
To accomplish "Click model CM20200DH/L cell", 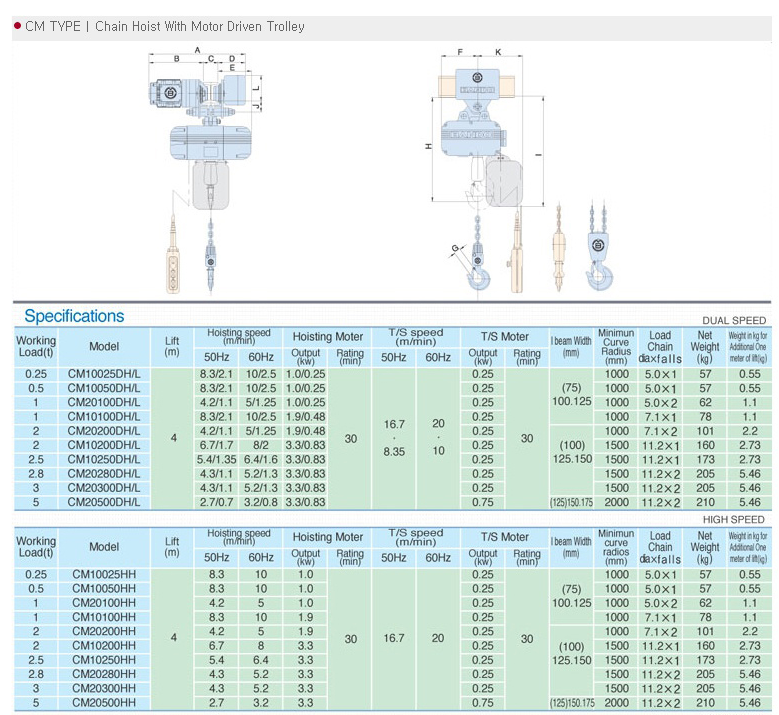I will tap(104, 431).
